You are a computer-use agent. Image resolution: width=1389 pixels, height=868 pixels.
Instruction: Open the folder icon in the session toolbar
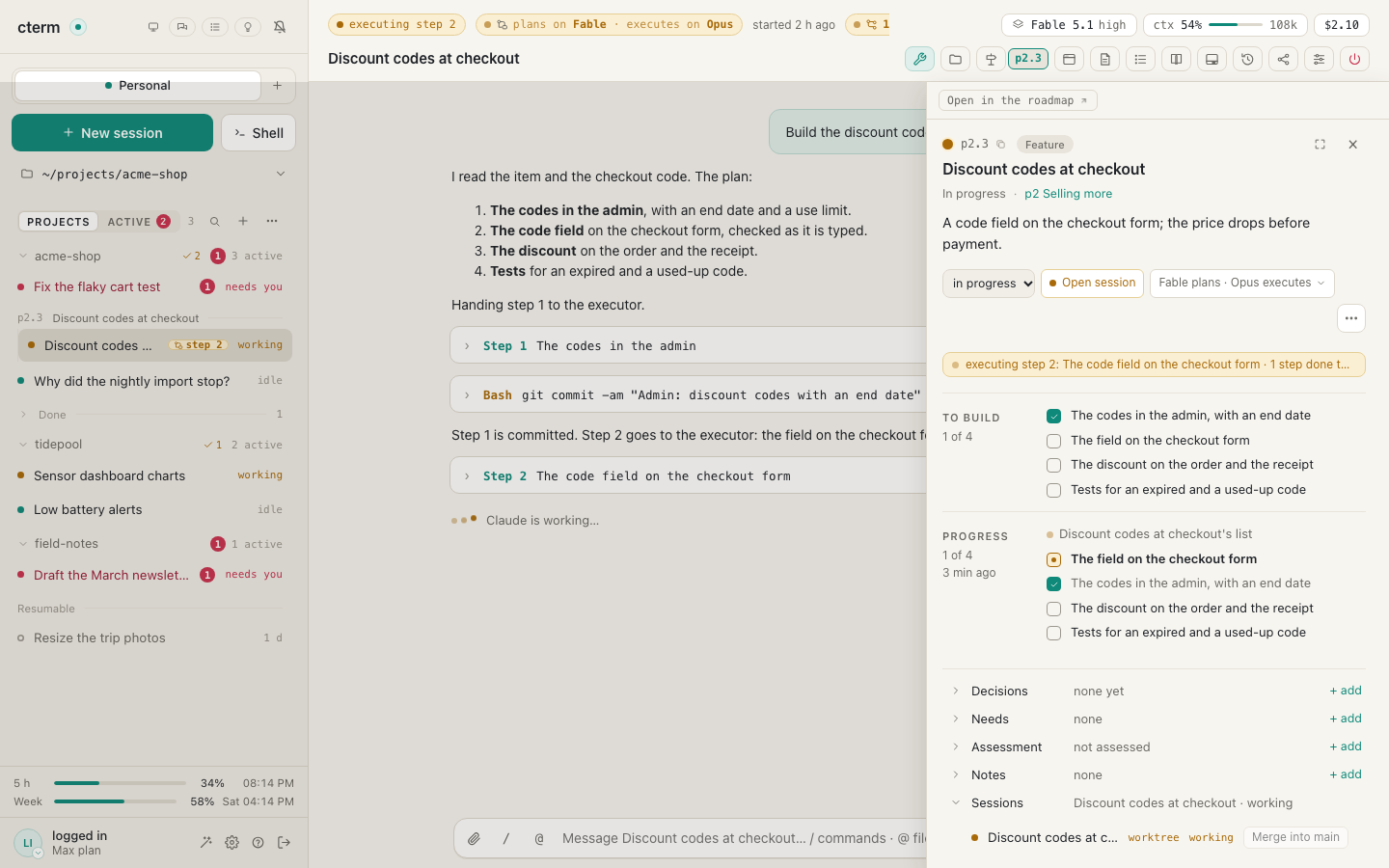(955, 59)
